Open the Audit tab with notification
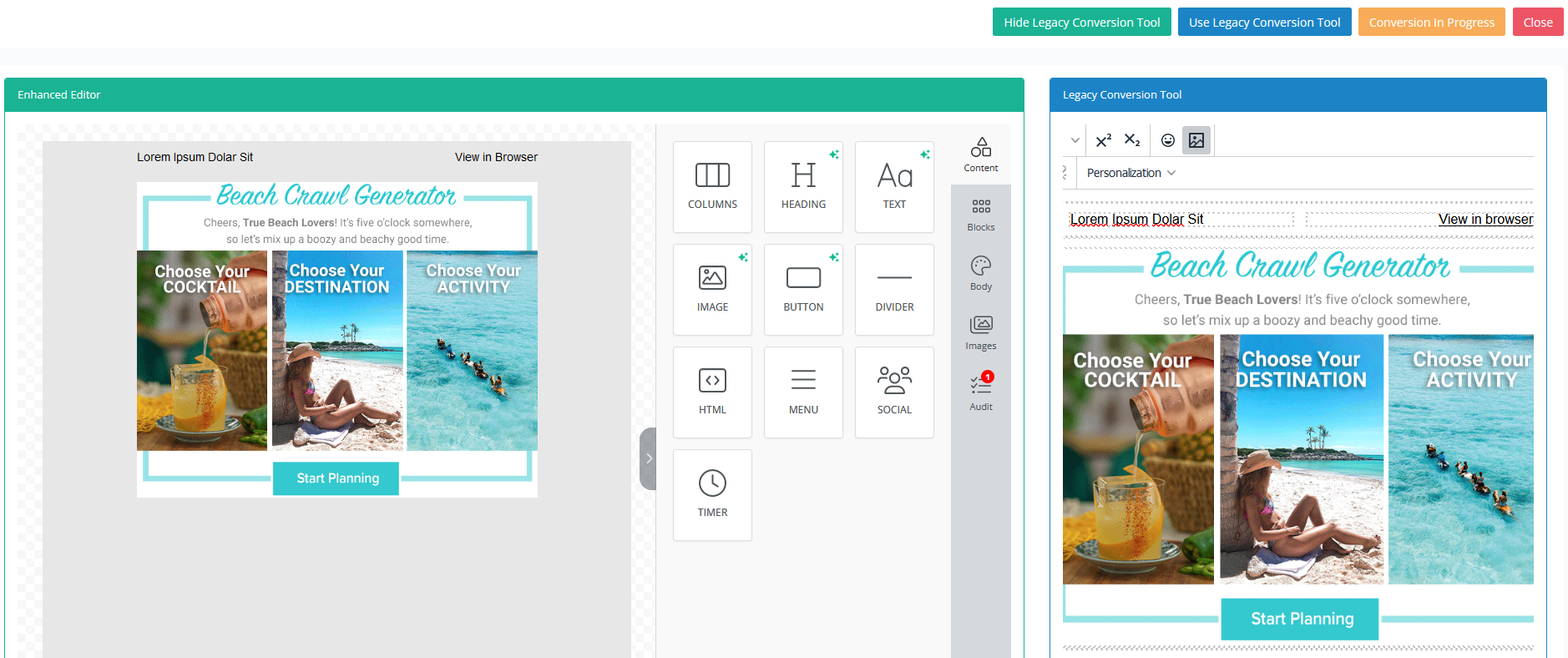Viewport: 1568px width, 658px height. coord(981,392)
